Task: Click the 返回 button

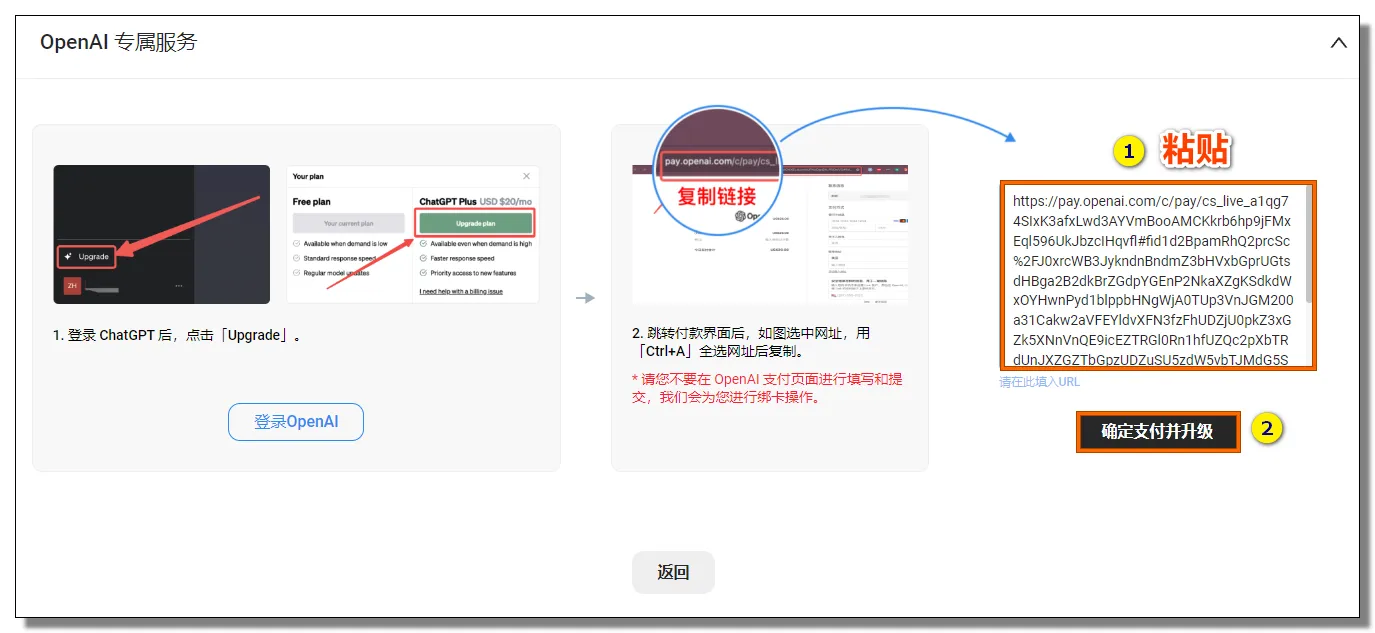Action: click(x=673, y=573)
